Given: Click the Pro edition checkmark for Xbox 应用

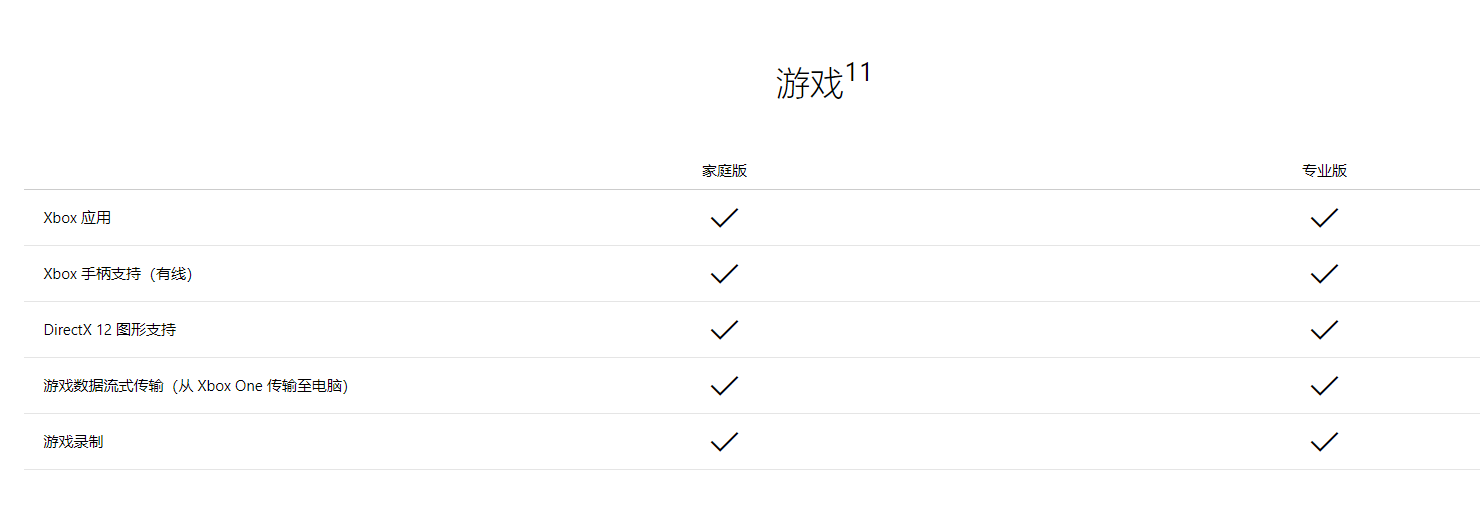Looking at the screenshot, I should point(1324,218).
